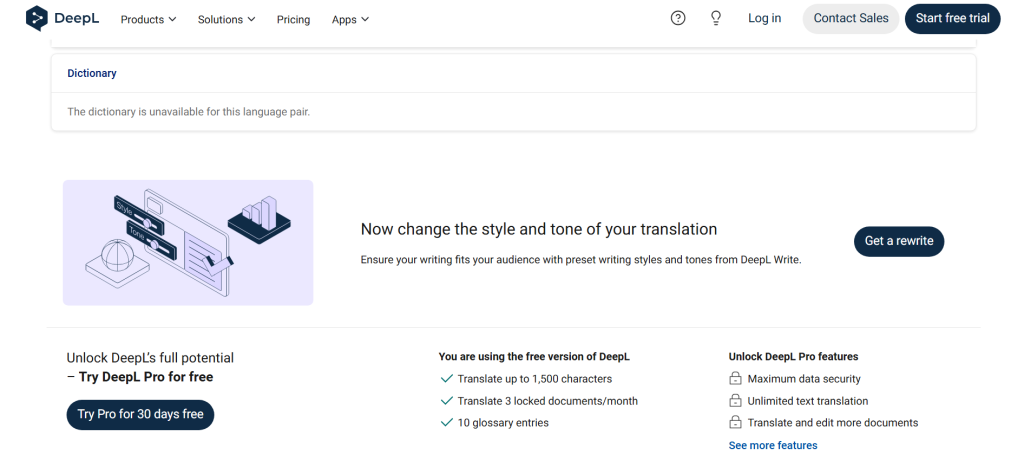Open the help question mark icon
The image size is (1024, 467).
678,18
